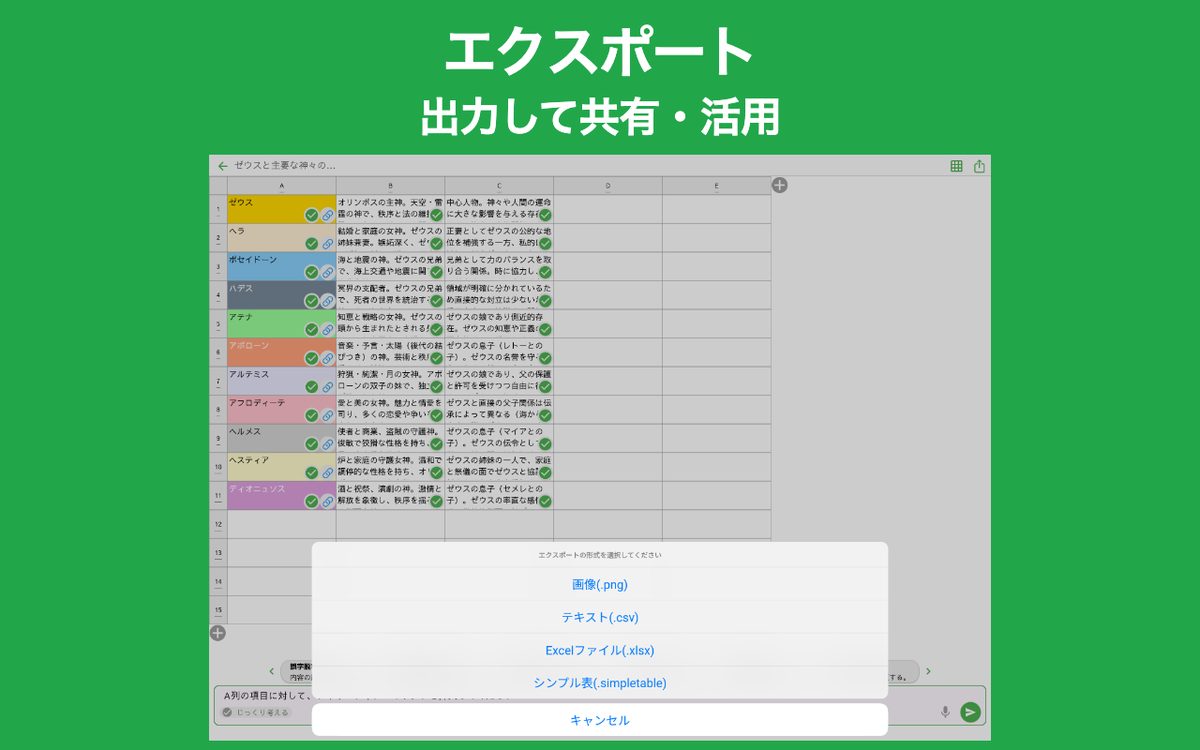
Task: Tap checkmark on 使者と商業 cell
Action: [436, 444]
